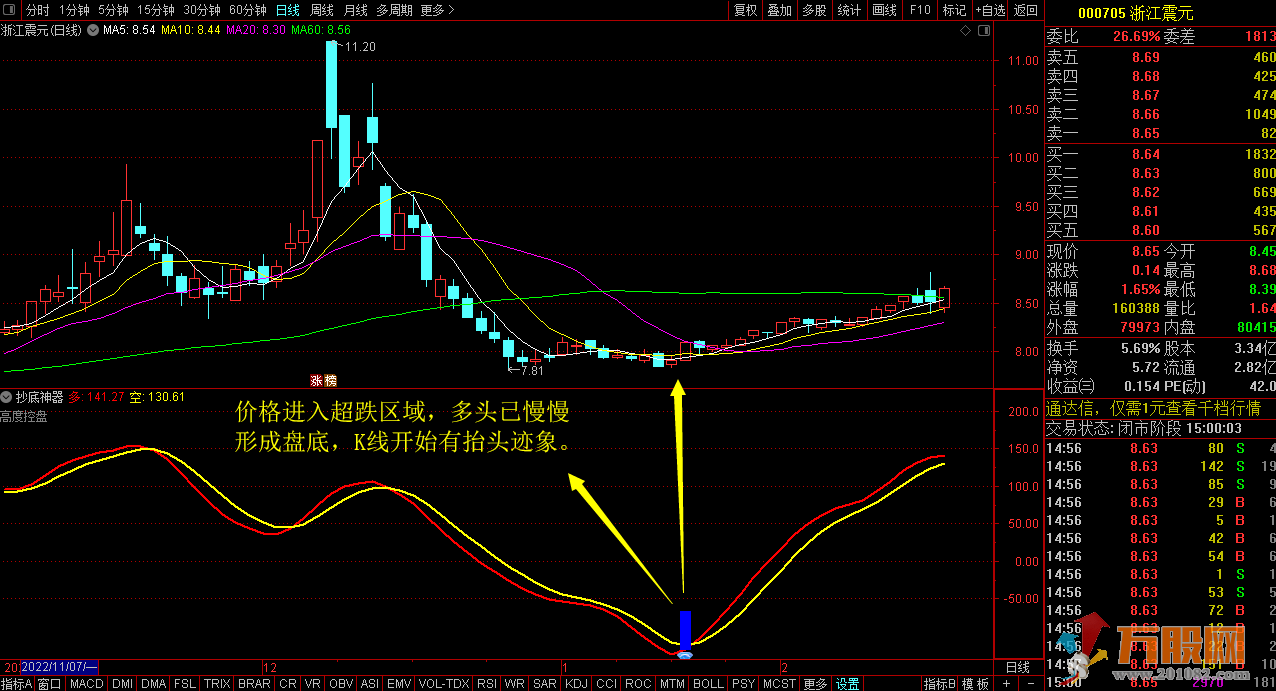Switch indicator to TRIX
The image size is (1276, 691).
(x=217, y=684)
